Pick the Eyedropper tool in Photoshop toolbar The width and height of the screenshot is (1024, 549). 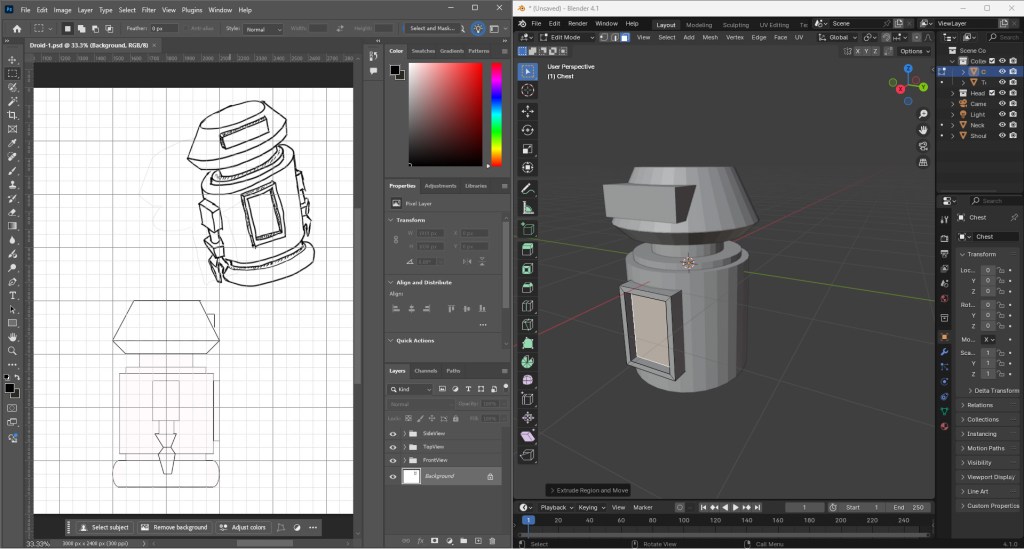[x=13, y=143]
